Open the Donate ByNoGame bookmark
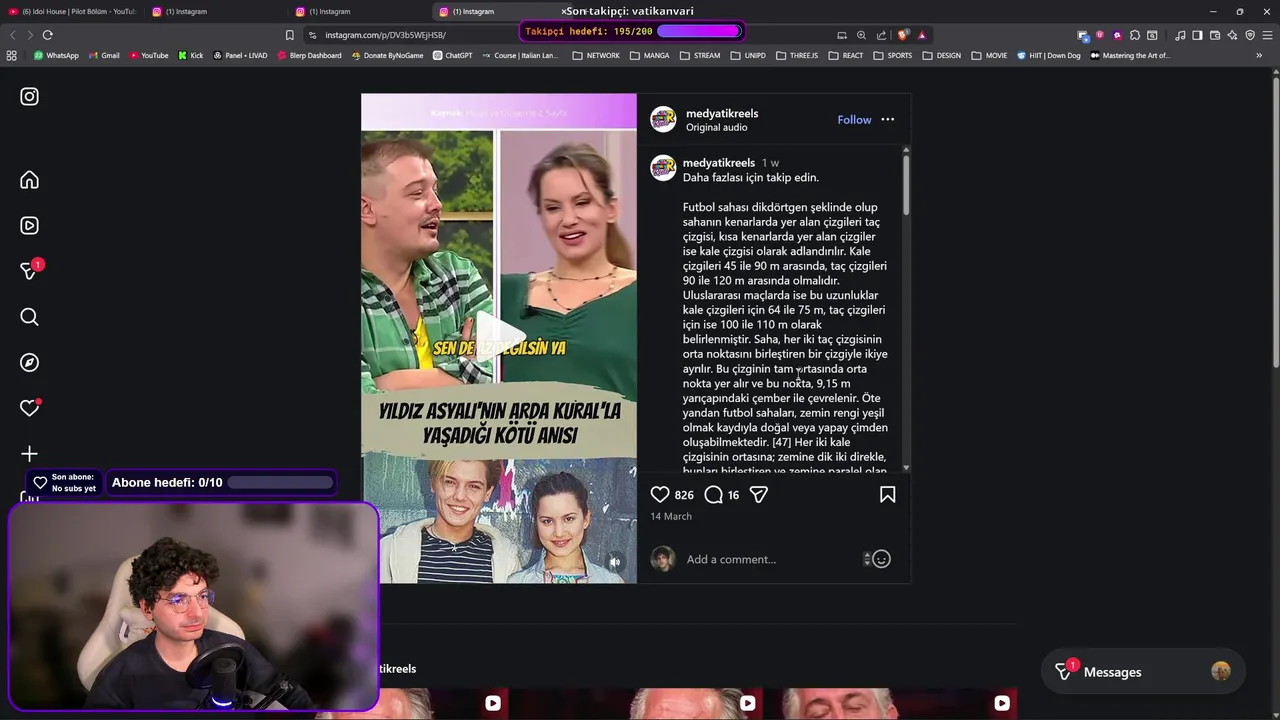This screenshot has height=720, width=1280. point(387,56)
